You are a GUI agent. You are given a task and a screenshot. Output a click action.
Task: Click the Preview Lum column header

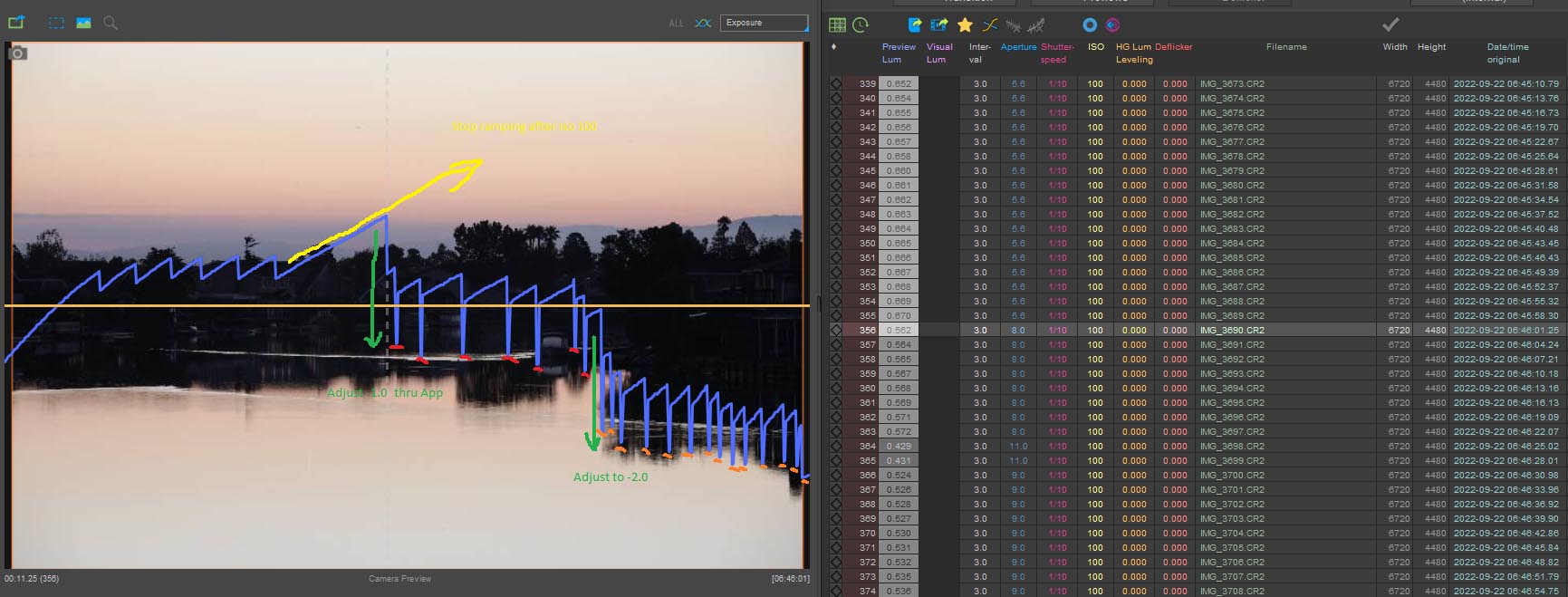click(898, 53)
